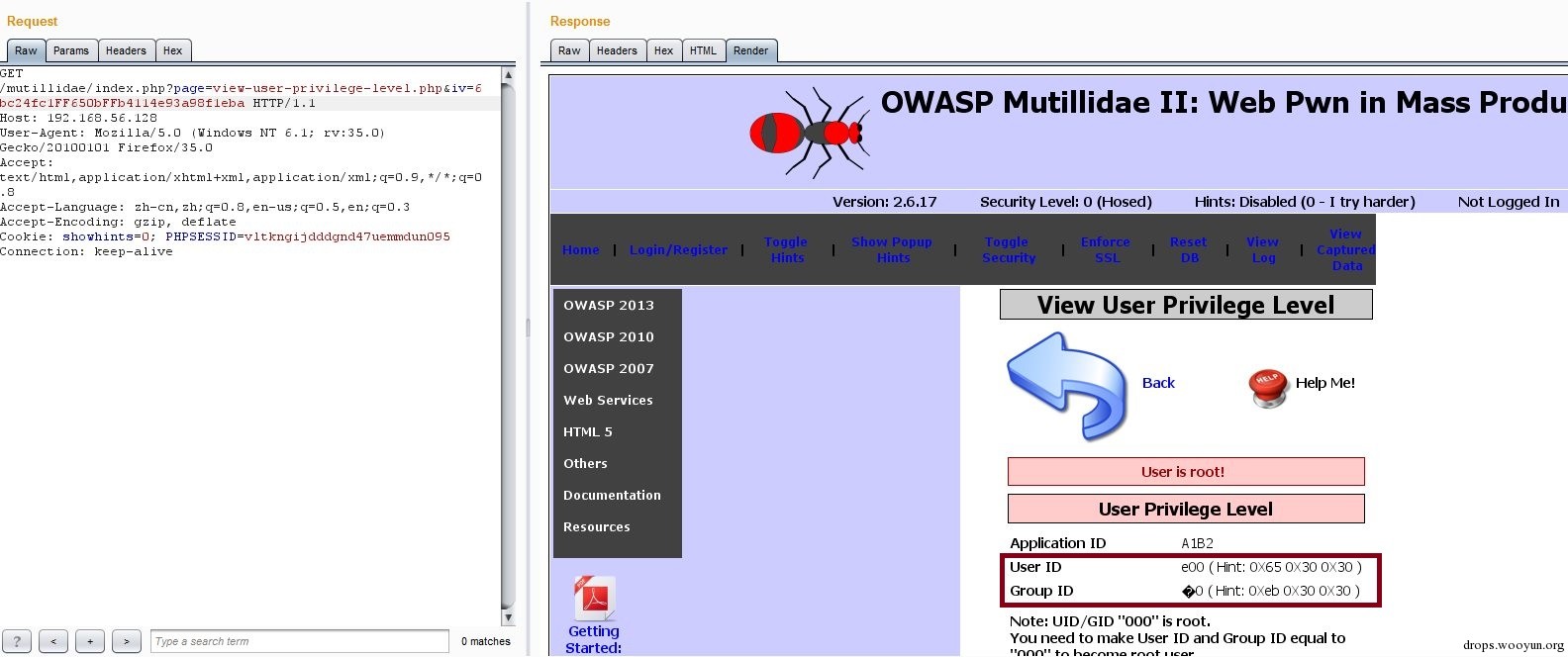
Task: Expand the OWASP 2010 menu
Action: [x=609, y=336]
